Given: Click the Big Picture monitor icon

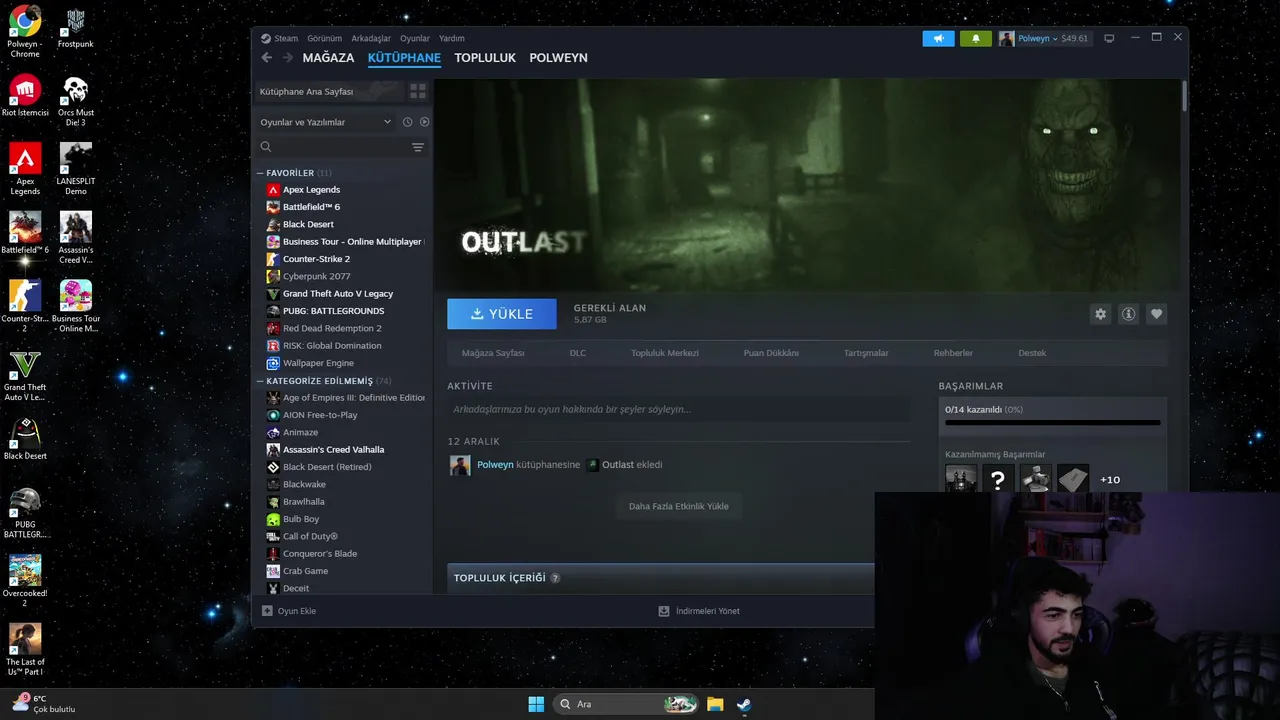Looking at the screenshot, I should 1109,38.
